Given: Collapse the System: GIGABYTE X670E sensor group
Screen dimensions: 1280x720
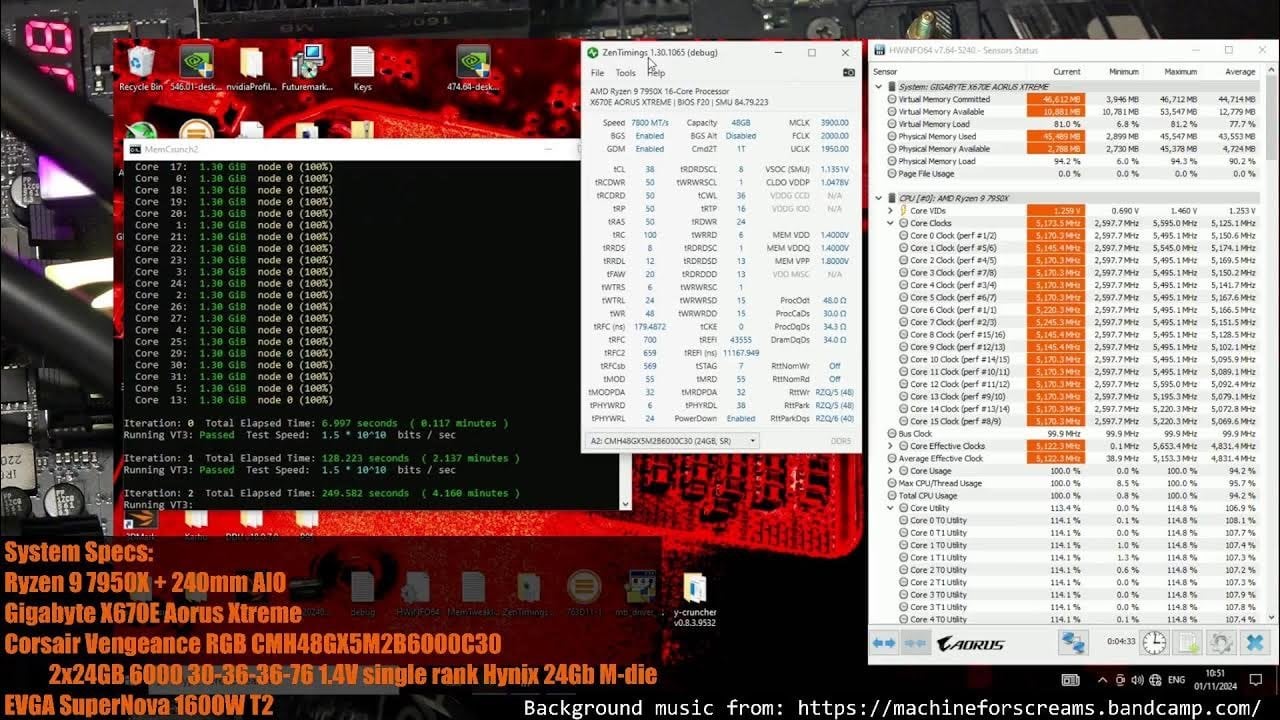Looking at the screenshot, I should (879, 87).
